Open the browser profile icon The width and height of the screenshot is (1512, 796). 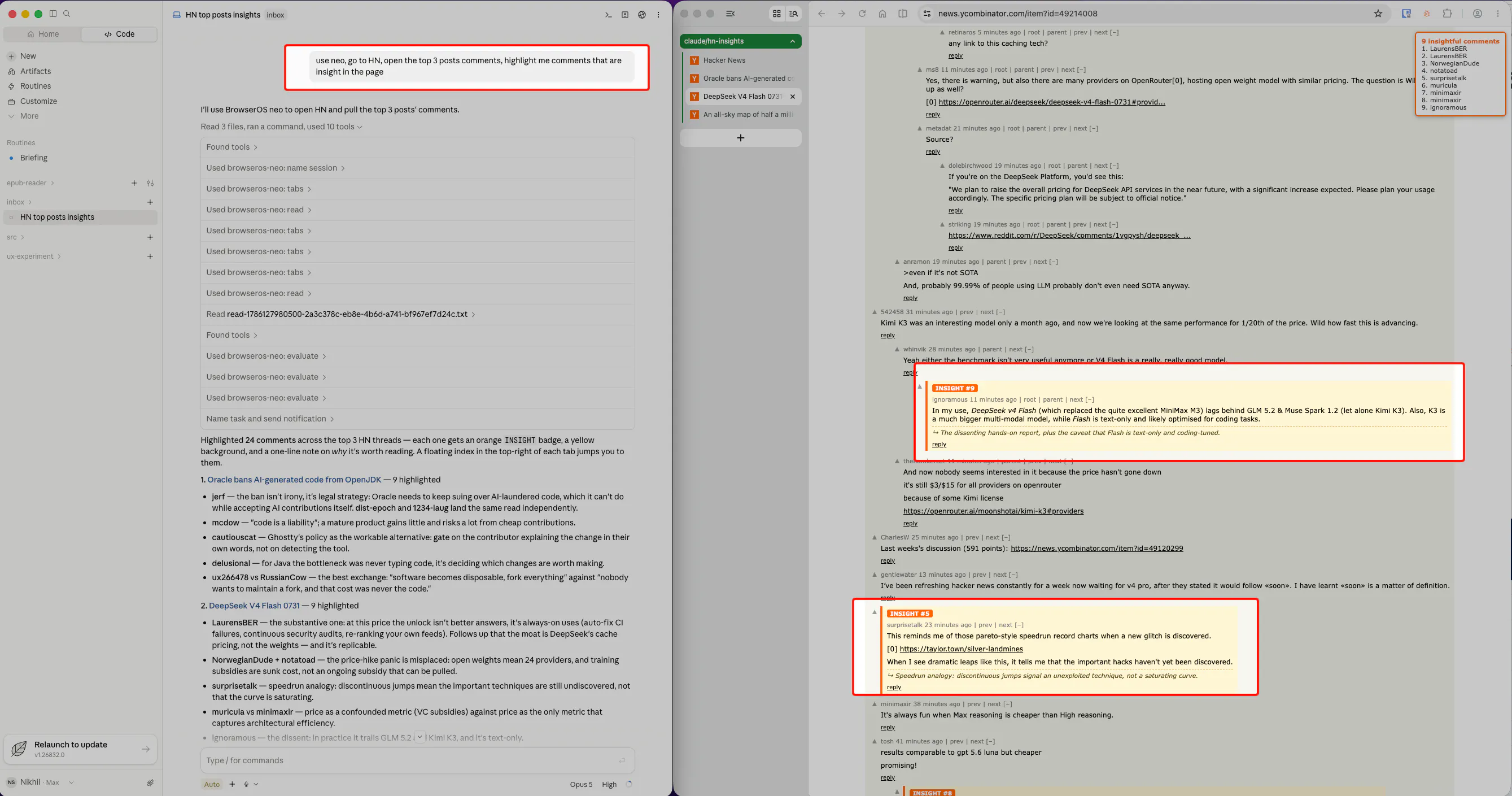click(x=1478, y=14)
